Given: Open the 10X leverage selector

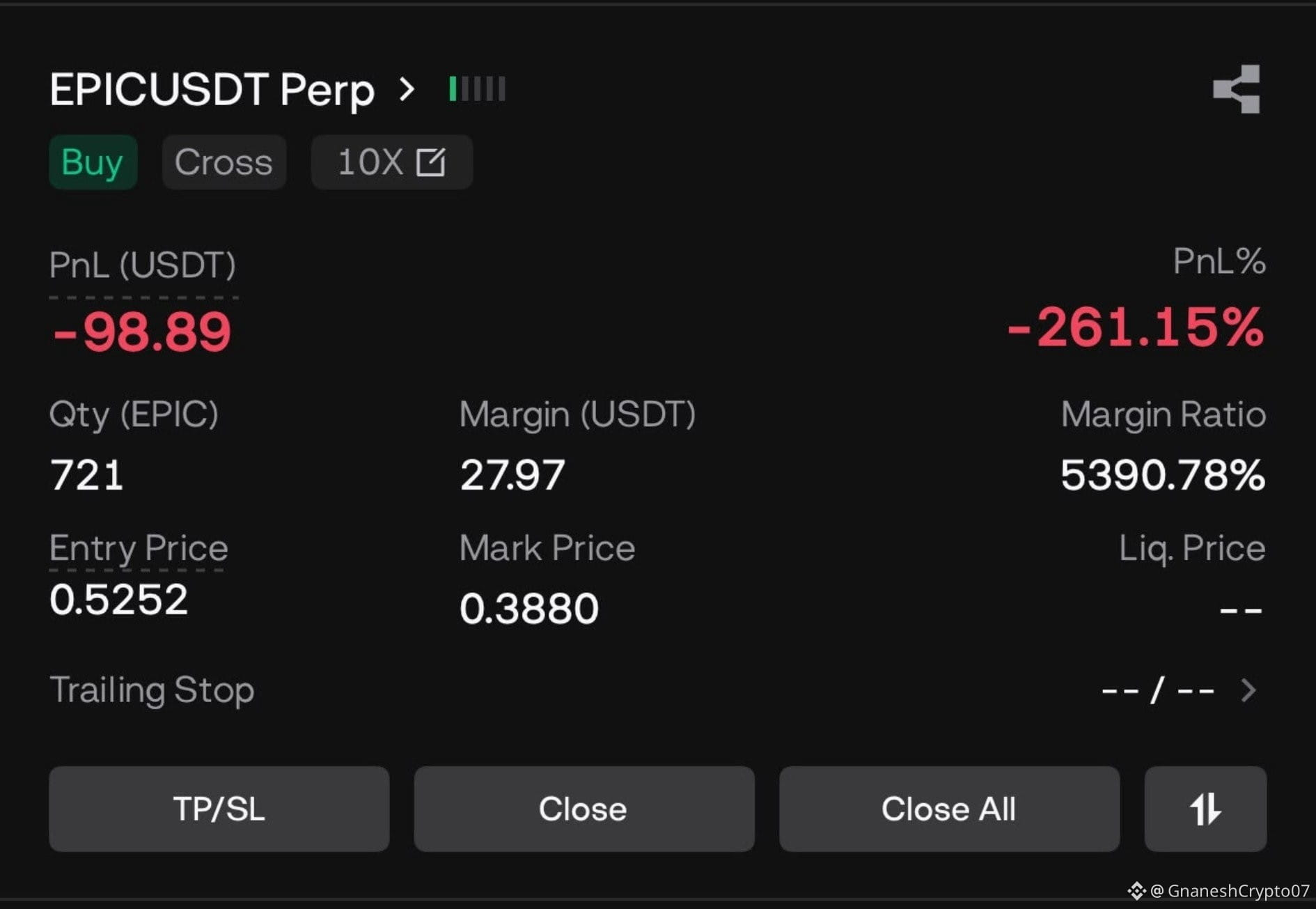Looking at the screenshot, I should pyautogui.click(x=392, y=162).
